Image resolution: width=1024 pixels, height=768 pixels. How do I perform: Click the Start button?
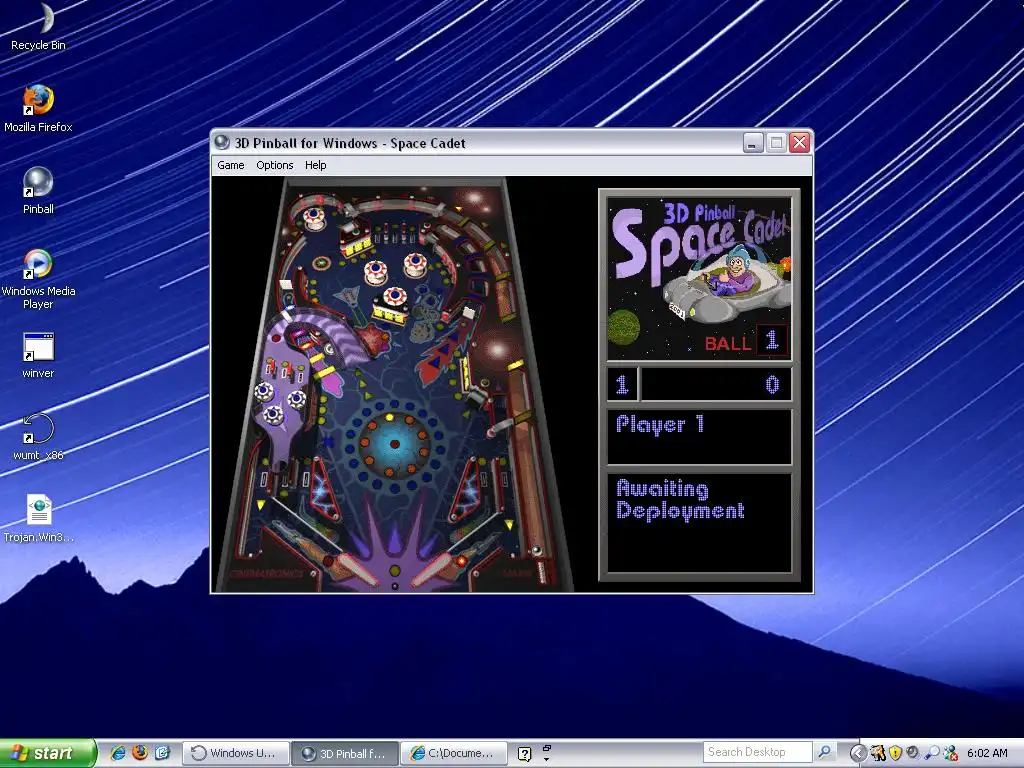click(48, 753)
